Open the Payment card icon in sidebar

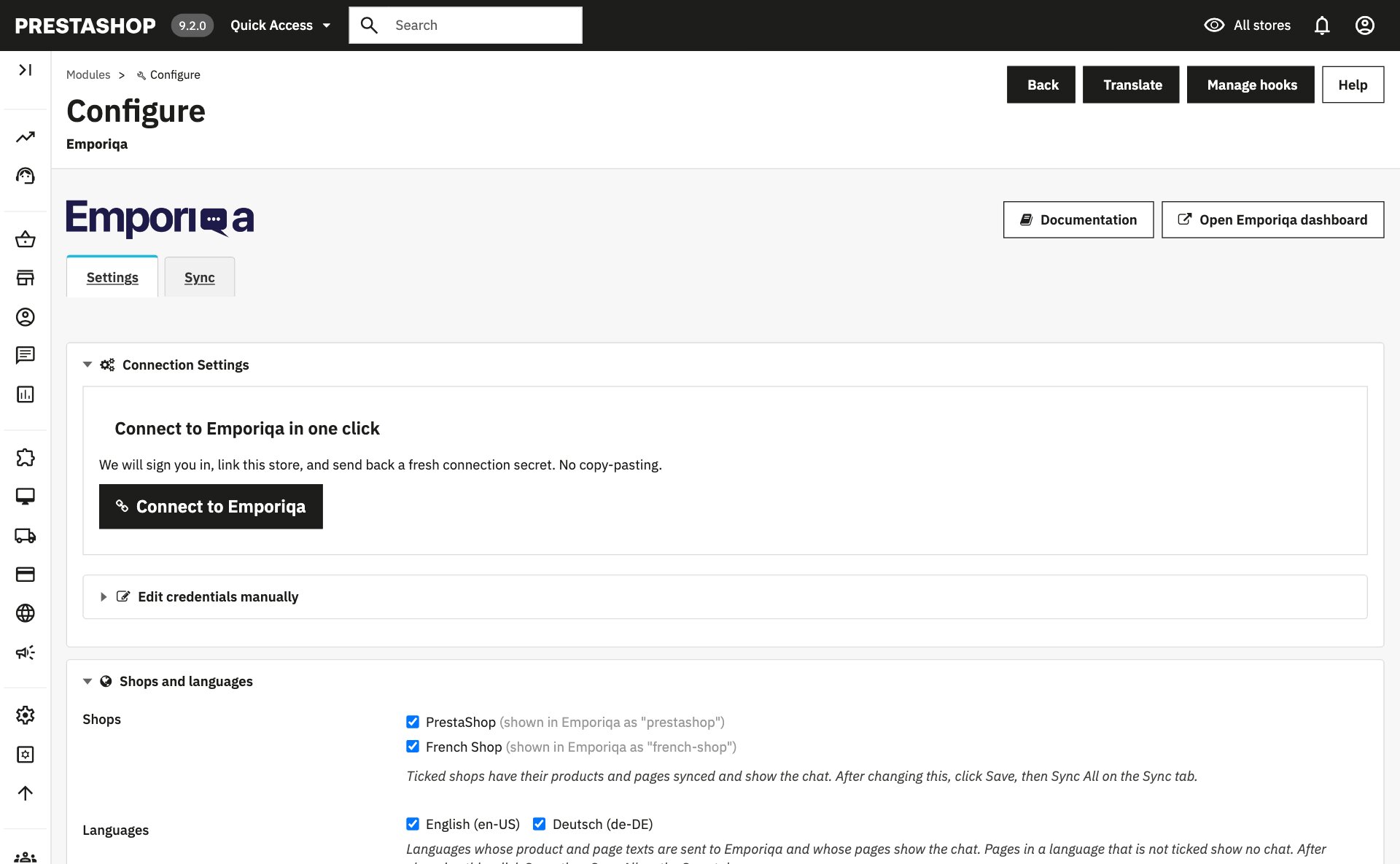(26, 575)
